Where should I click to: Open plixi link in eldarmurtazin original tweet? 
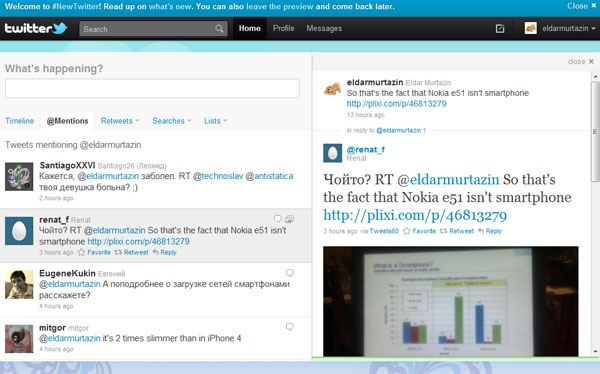pos(396,104)
